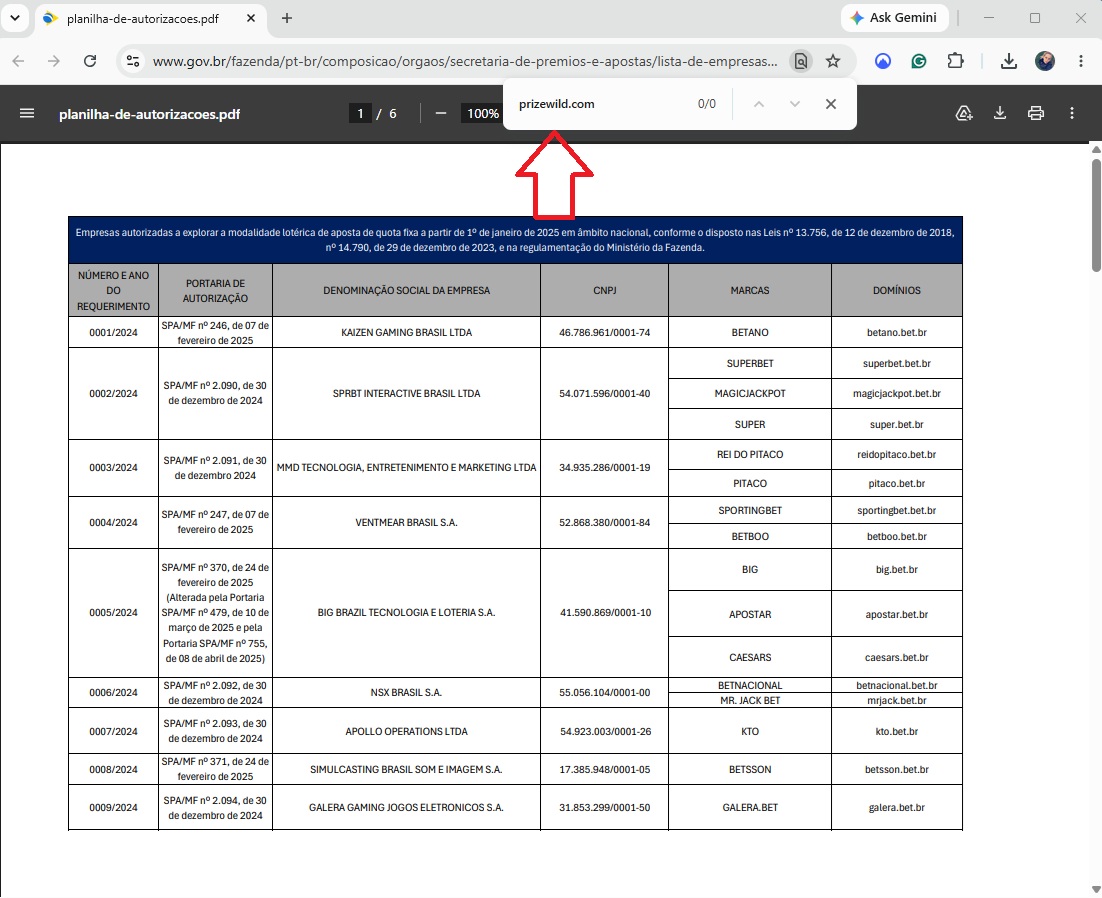Download the PDF file

1000,113
